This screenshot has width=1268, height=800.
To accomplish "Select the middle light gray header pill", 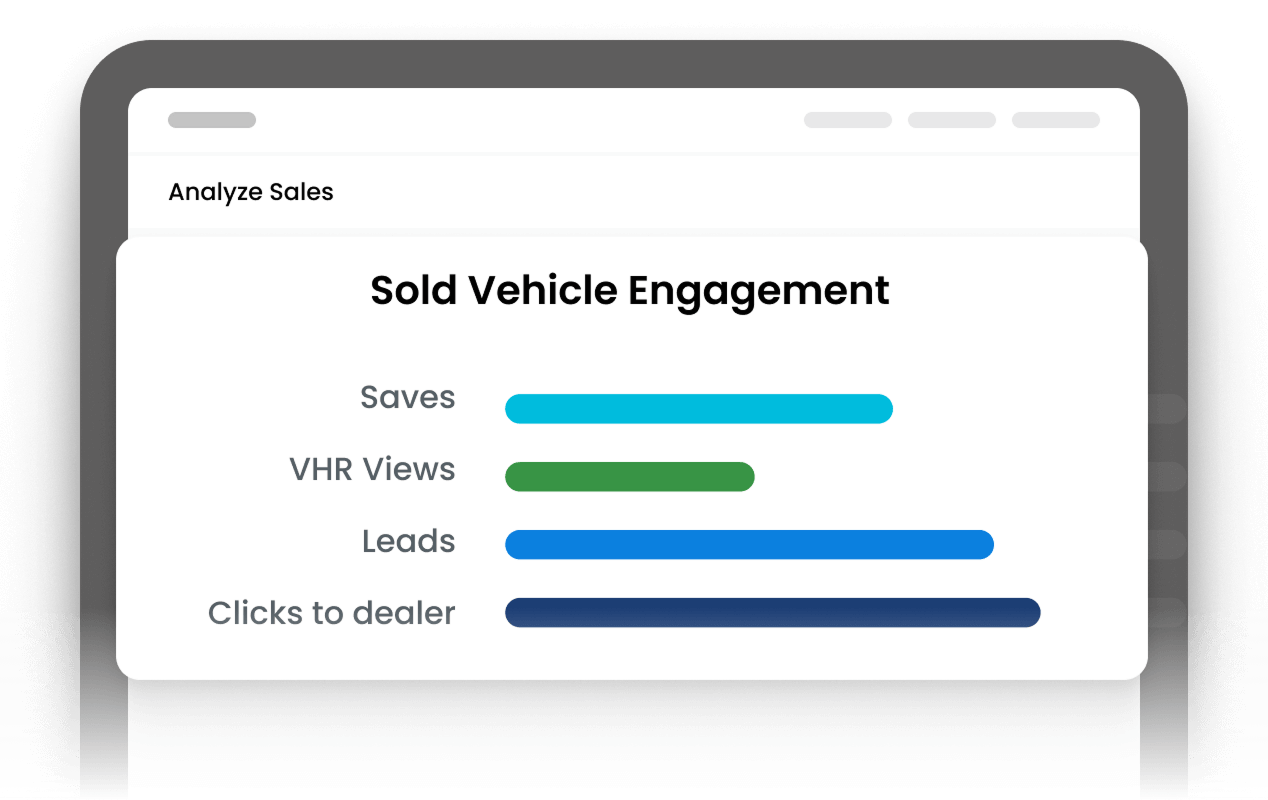I will click(952, 120).
